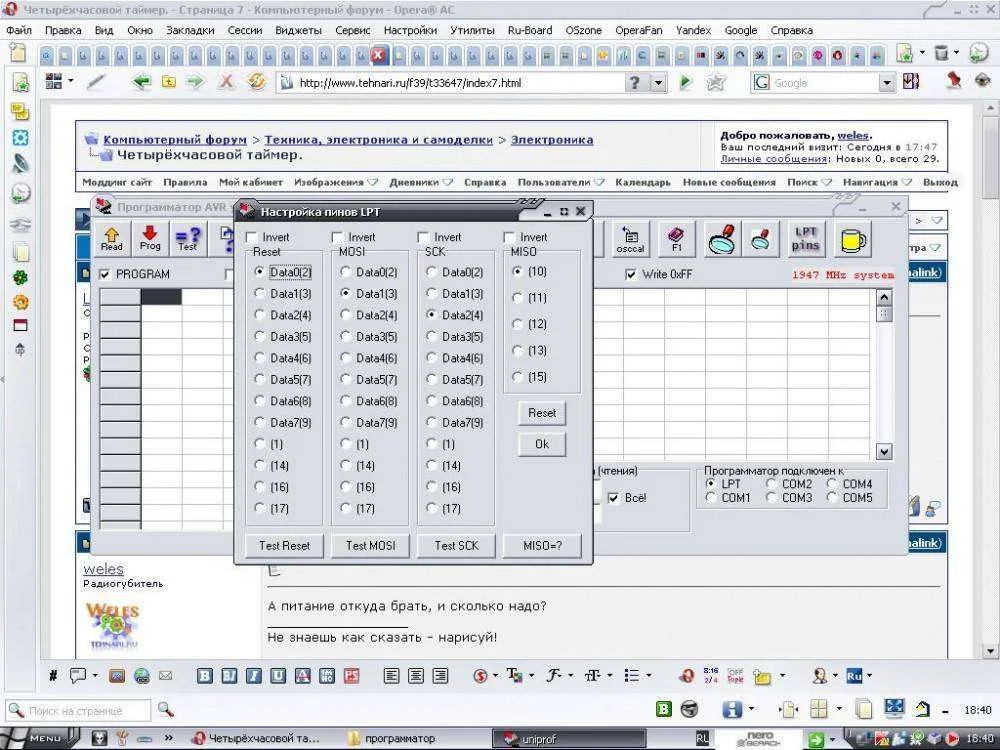Click the small magnifier stamp icon
The image size is (1000, 750).
(761, 240)
